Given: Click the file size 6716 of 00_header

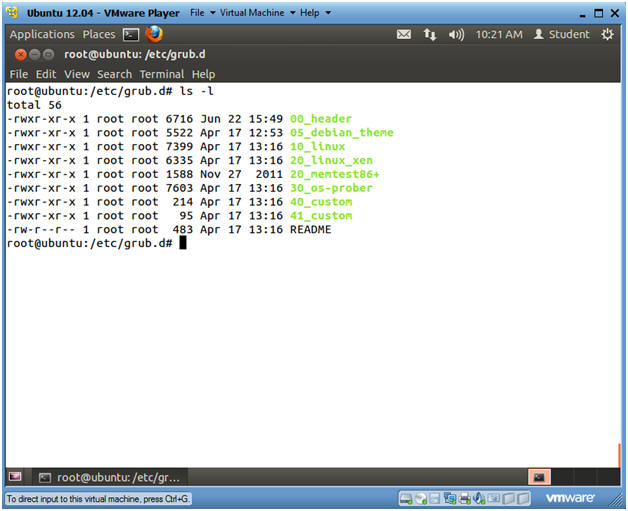Looking at the screenshot, I should (x=179, y=119).
